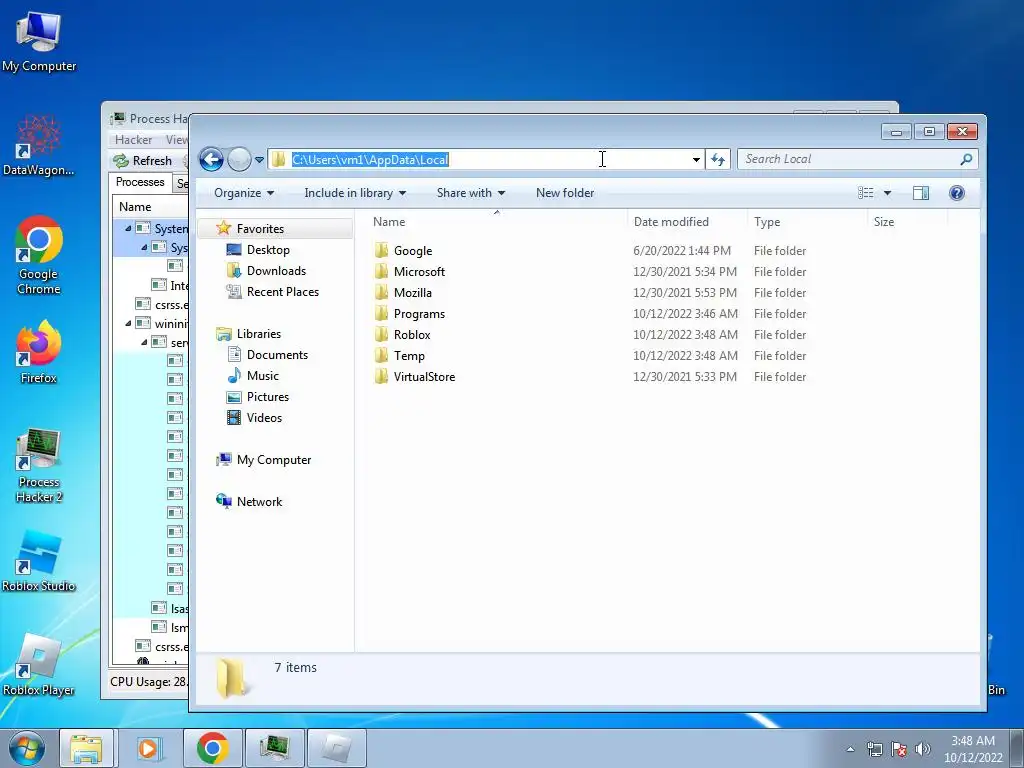Show hidden tray icons arrow
The width and height of the screenshot is (1024, 768).
(850, 749)
